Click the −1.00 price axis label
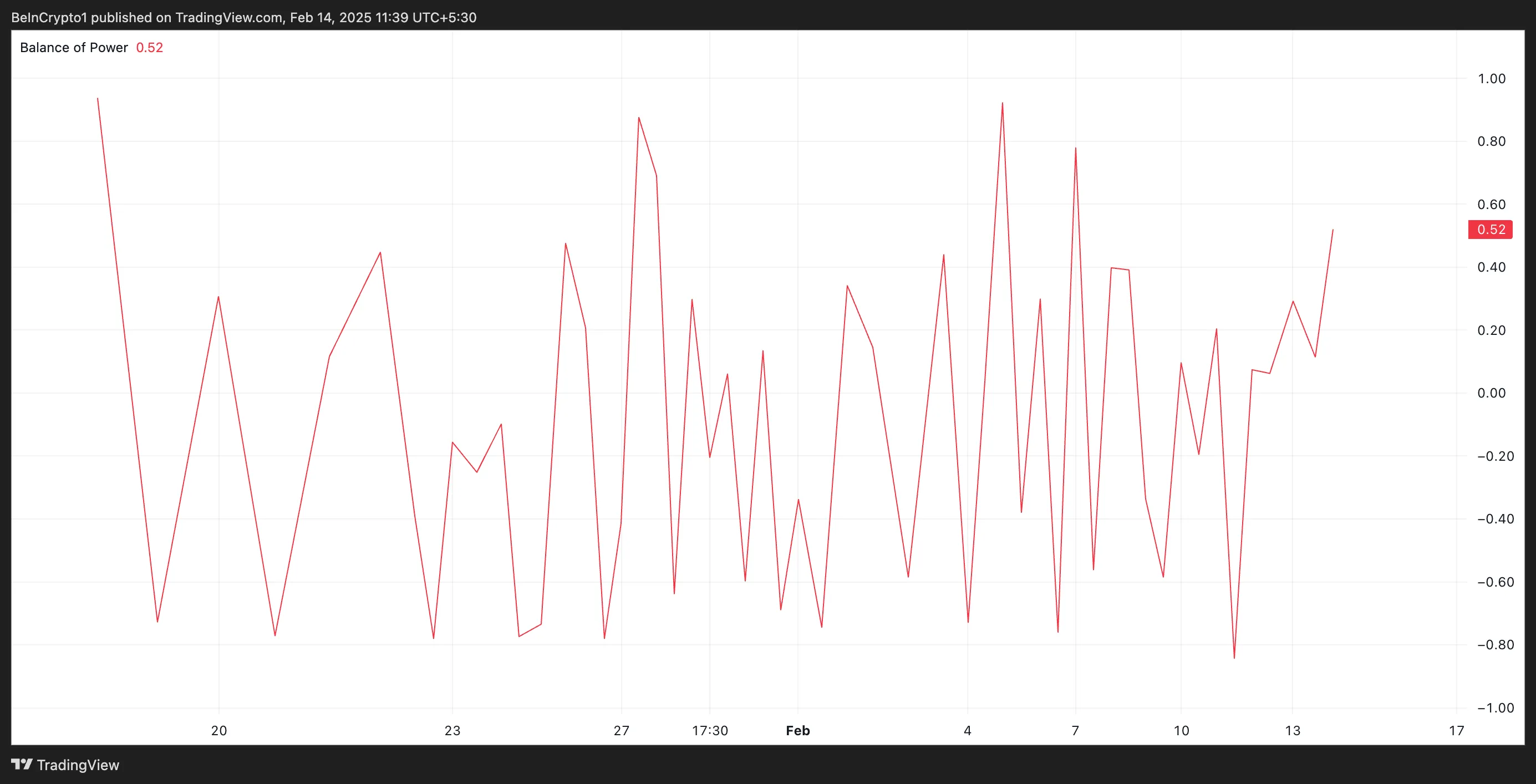 pyautogui.click(x=1496, y=707)
